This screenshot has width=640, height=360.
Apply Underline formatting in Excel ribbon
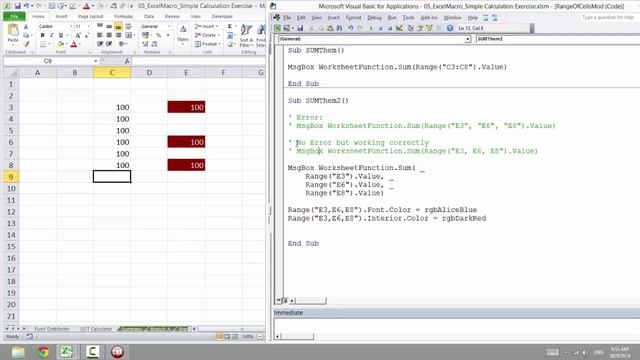(x=61, y=36)
